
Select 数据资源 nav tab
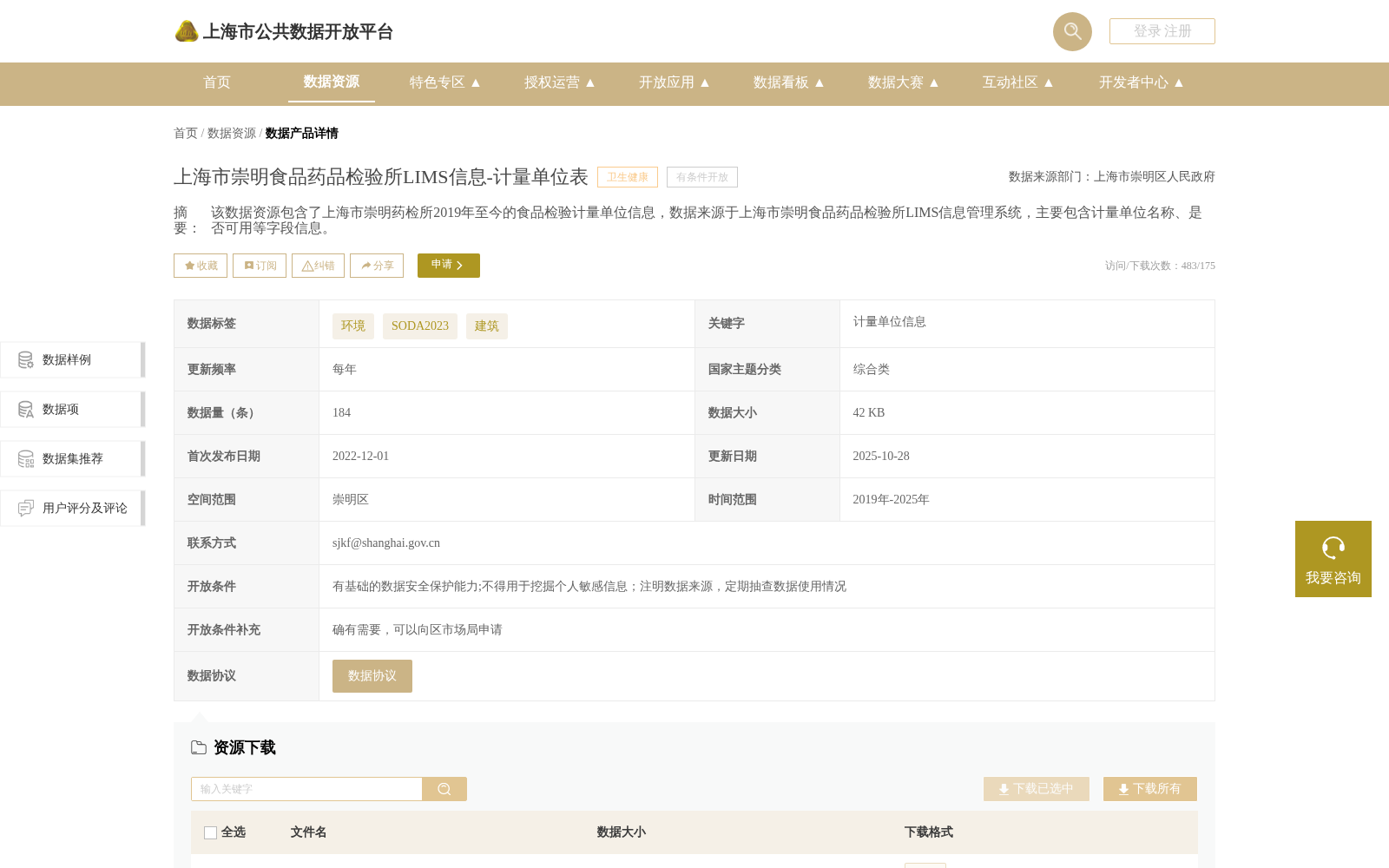(332, 82)
